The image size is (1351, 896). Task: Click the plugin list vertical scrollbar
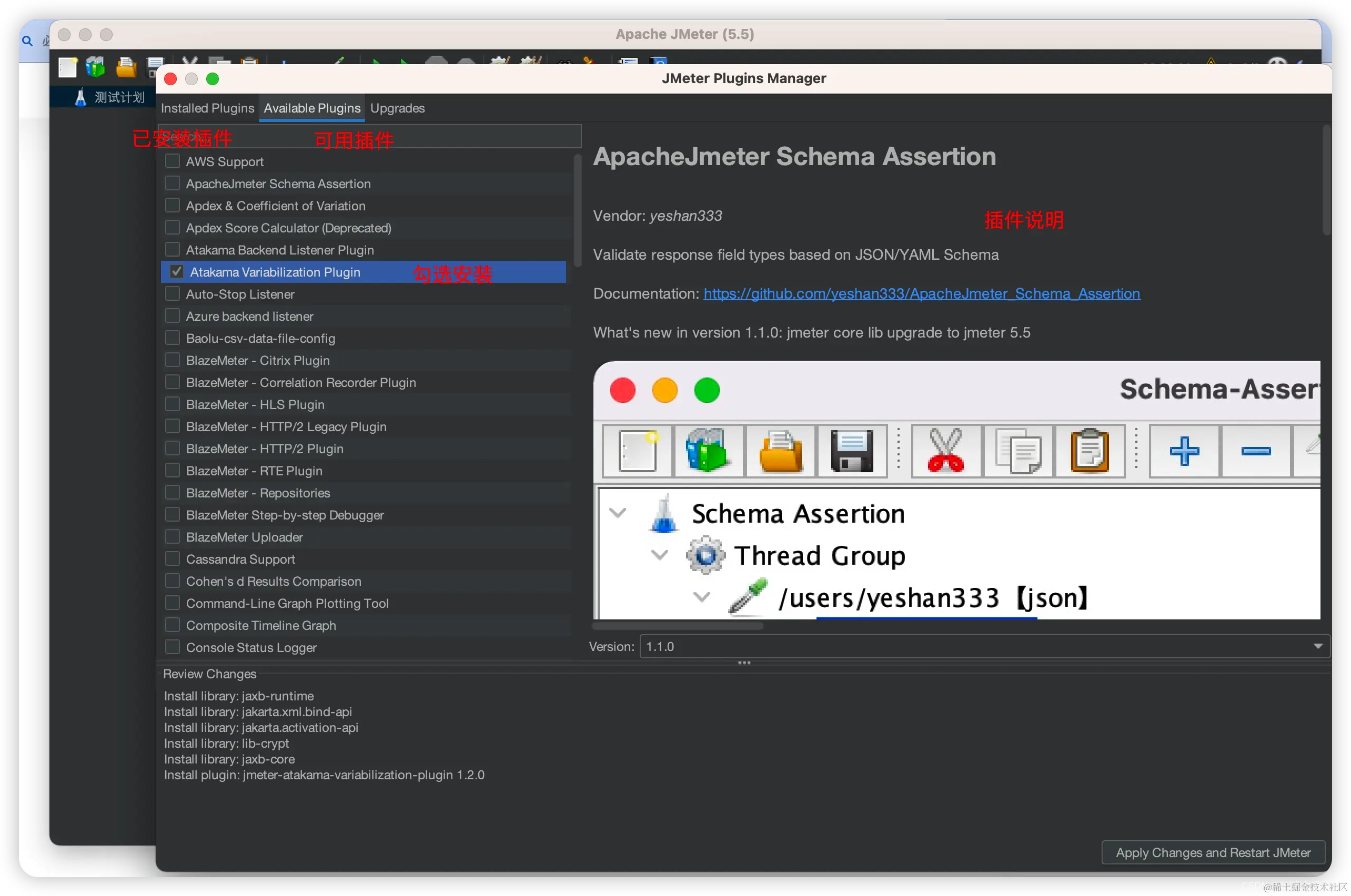577,210
